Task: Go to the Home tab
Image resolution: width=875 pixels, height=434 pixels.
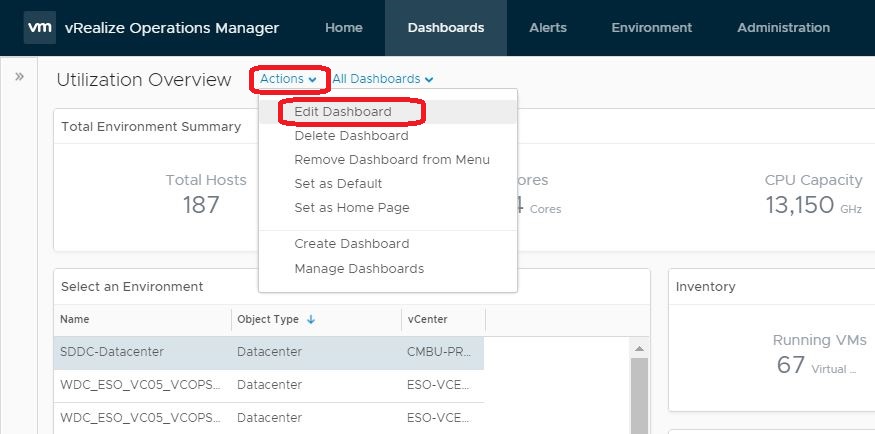Action: click(343, 28)
